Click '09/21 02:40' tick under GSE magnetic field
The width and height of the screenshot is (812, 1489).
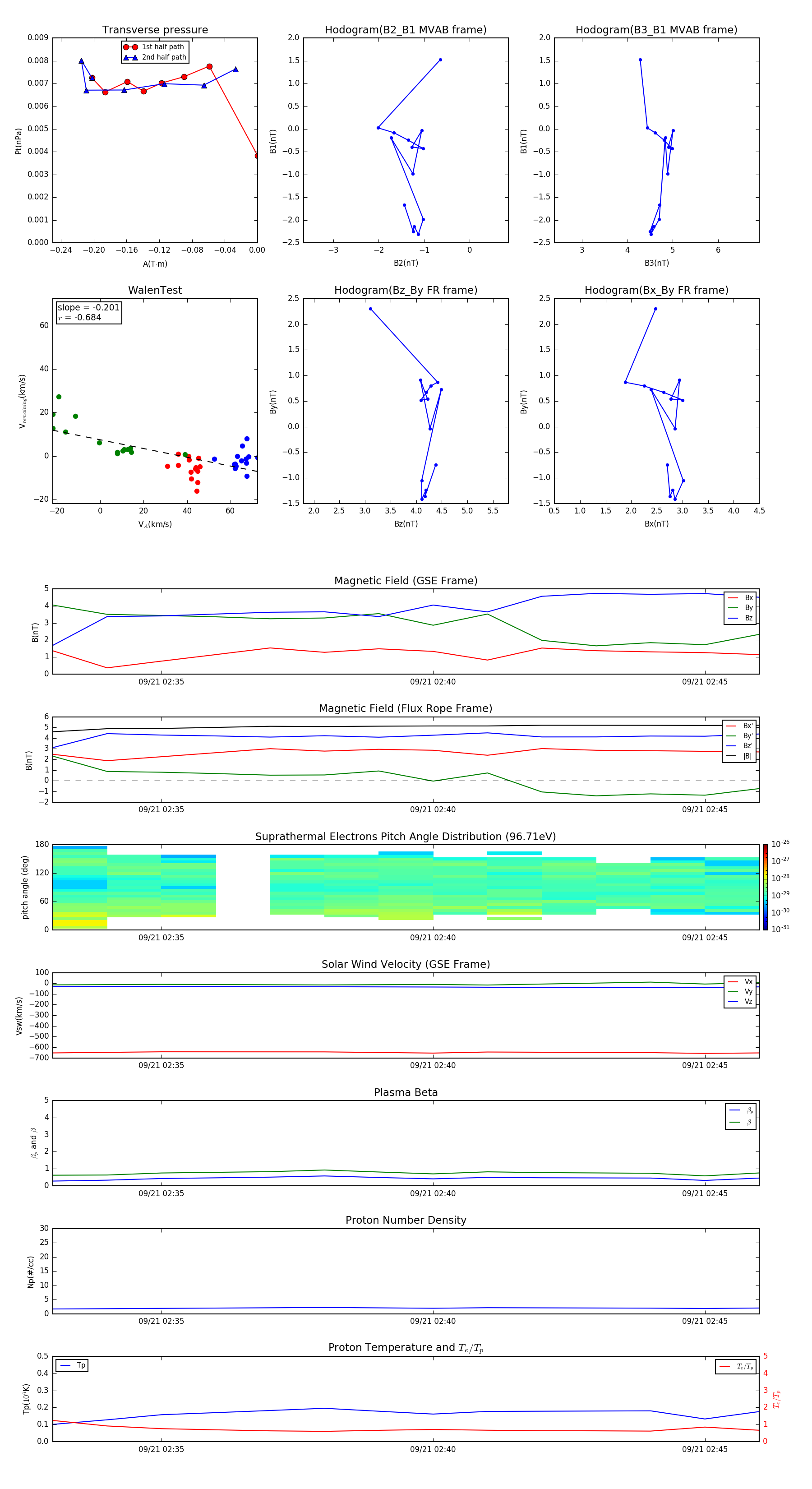[433, 682]
